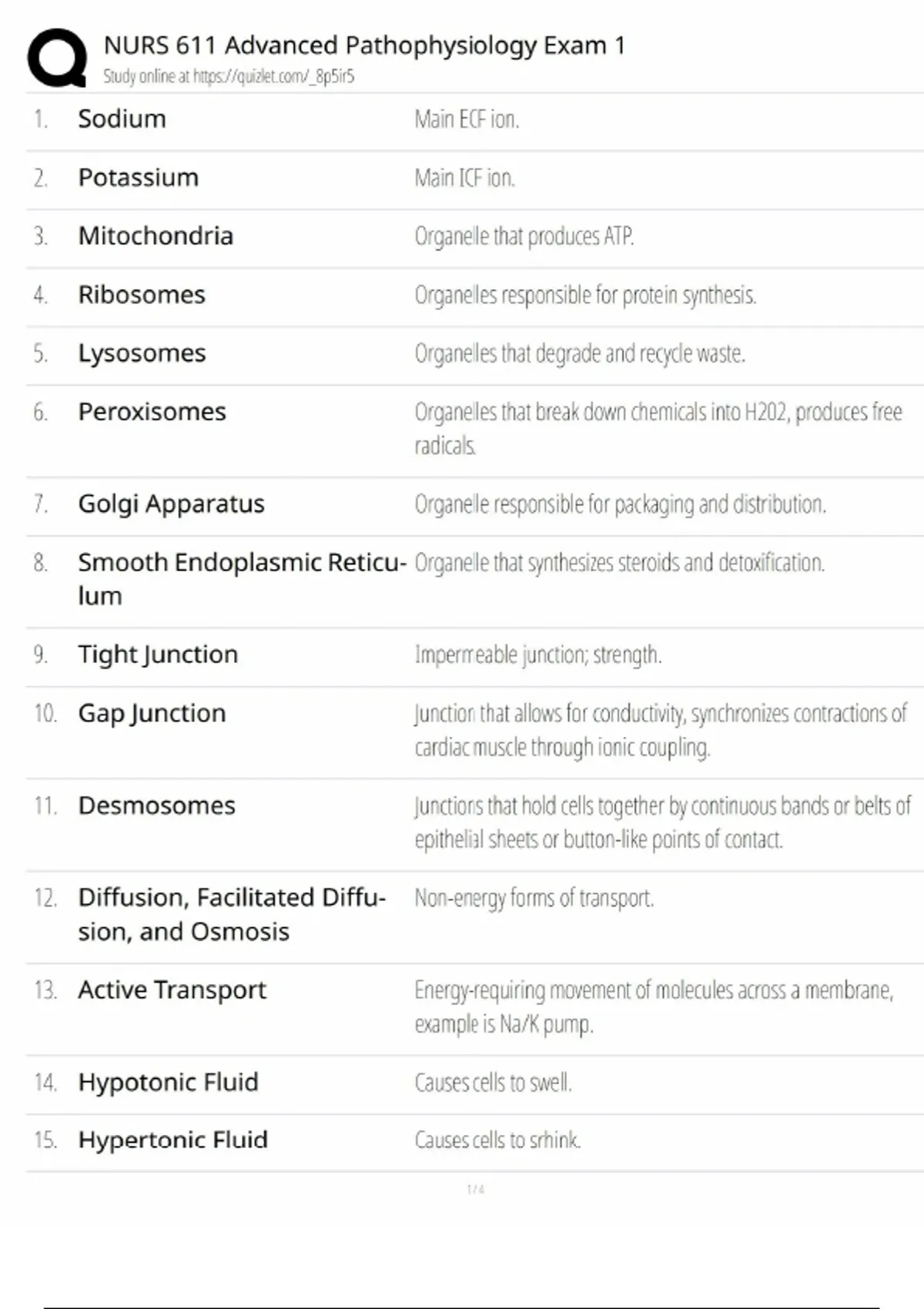Click the Quizlet Q logo
Viewport: 924px width, 1309px height.
pos(57,58)
